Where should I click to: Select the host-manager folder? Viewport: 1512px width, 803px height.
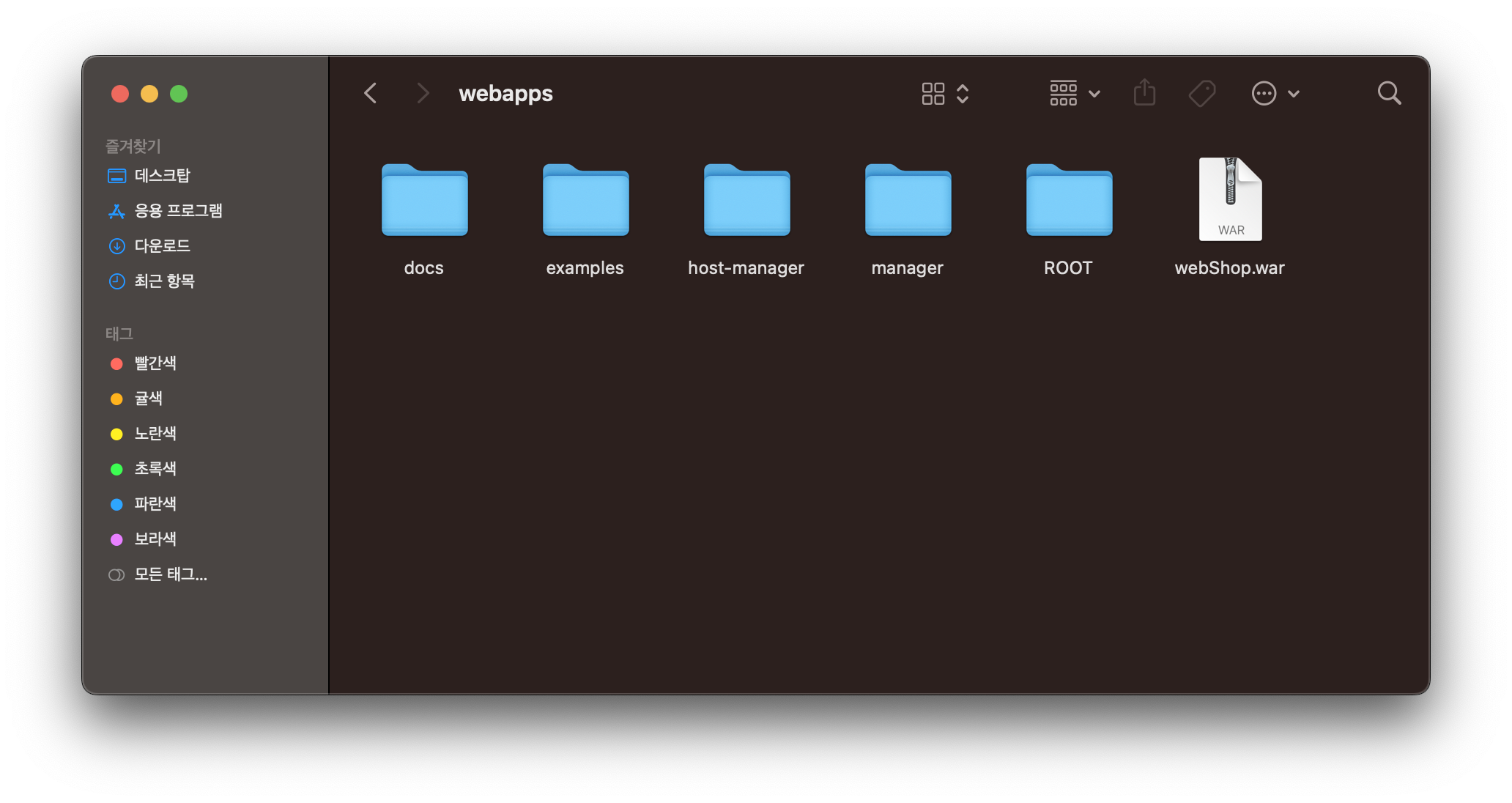pyautogui.click(x=746, y=200)
